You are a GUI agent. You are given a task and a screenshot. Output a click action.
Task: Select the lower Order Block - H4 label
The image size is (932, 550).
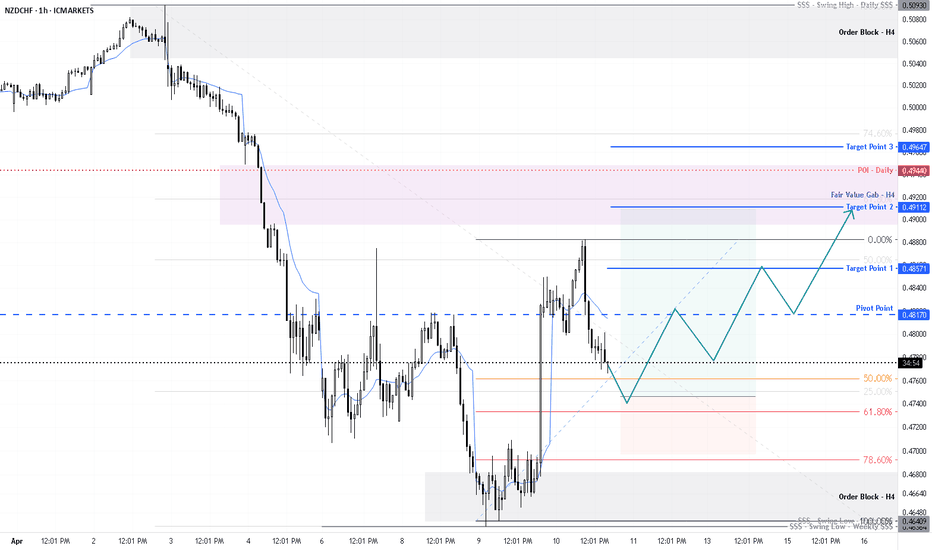click(x=866, y=496)
